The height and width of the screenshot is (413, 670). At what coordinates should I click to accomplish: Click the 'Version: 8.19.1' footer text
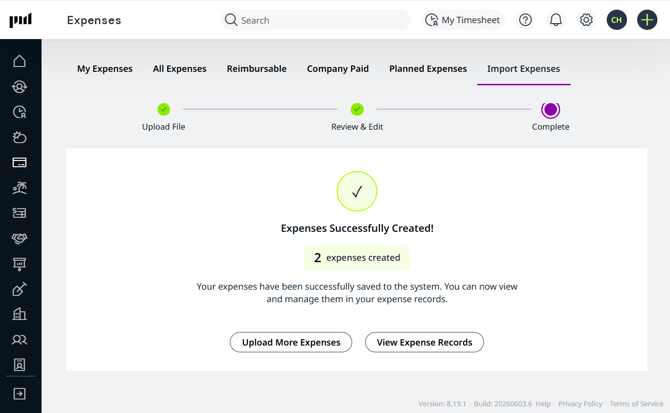[442, 404]
